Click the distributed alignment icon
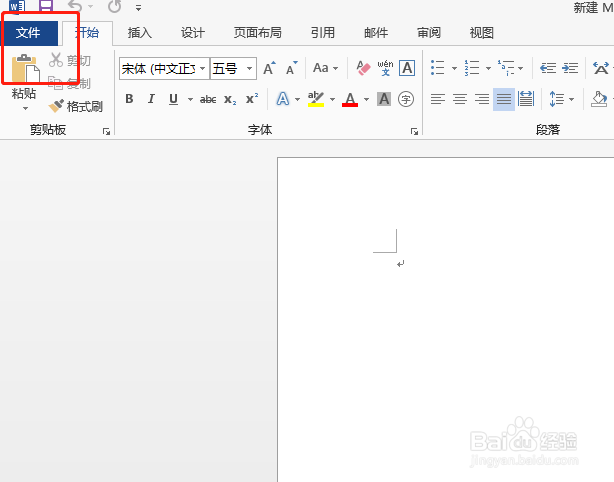614x482 pixels. click(526, 99)
